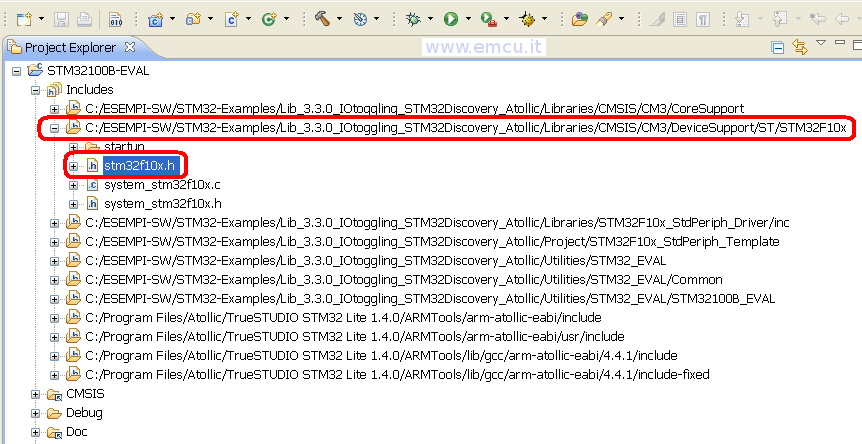Select system_stm32f10x.c source file
This screenshot has width=862, height=444.
point(162,185)
